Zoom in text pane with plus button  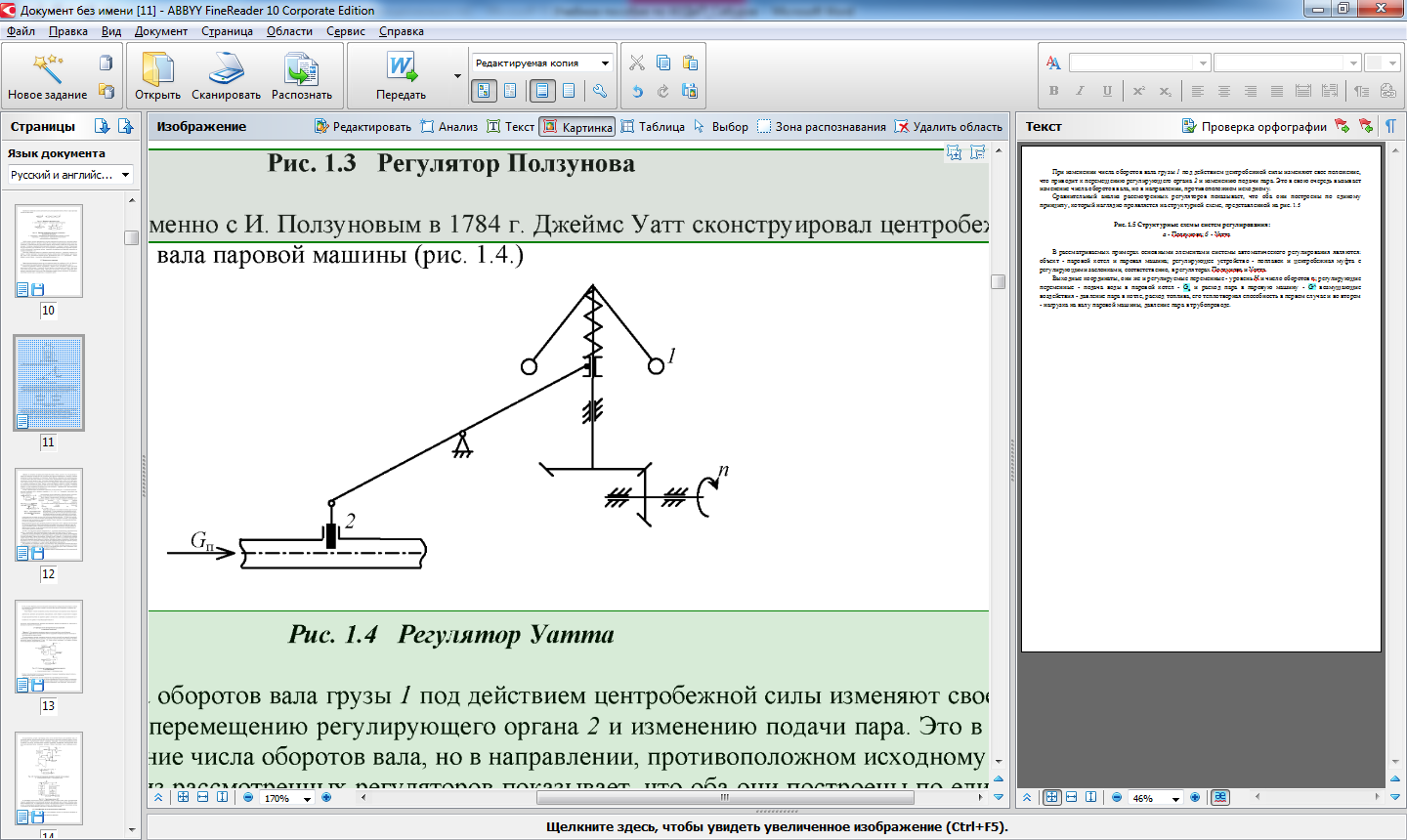coord(1194,798)
